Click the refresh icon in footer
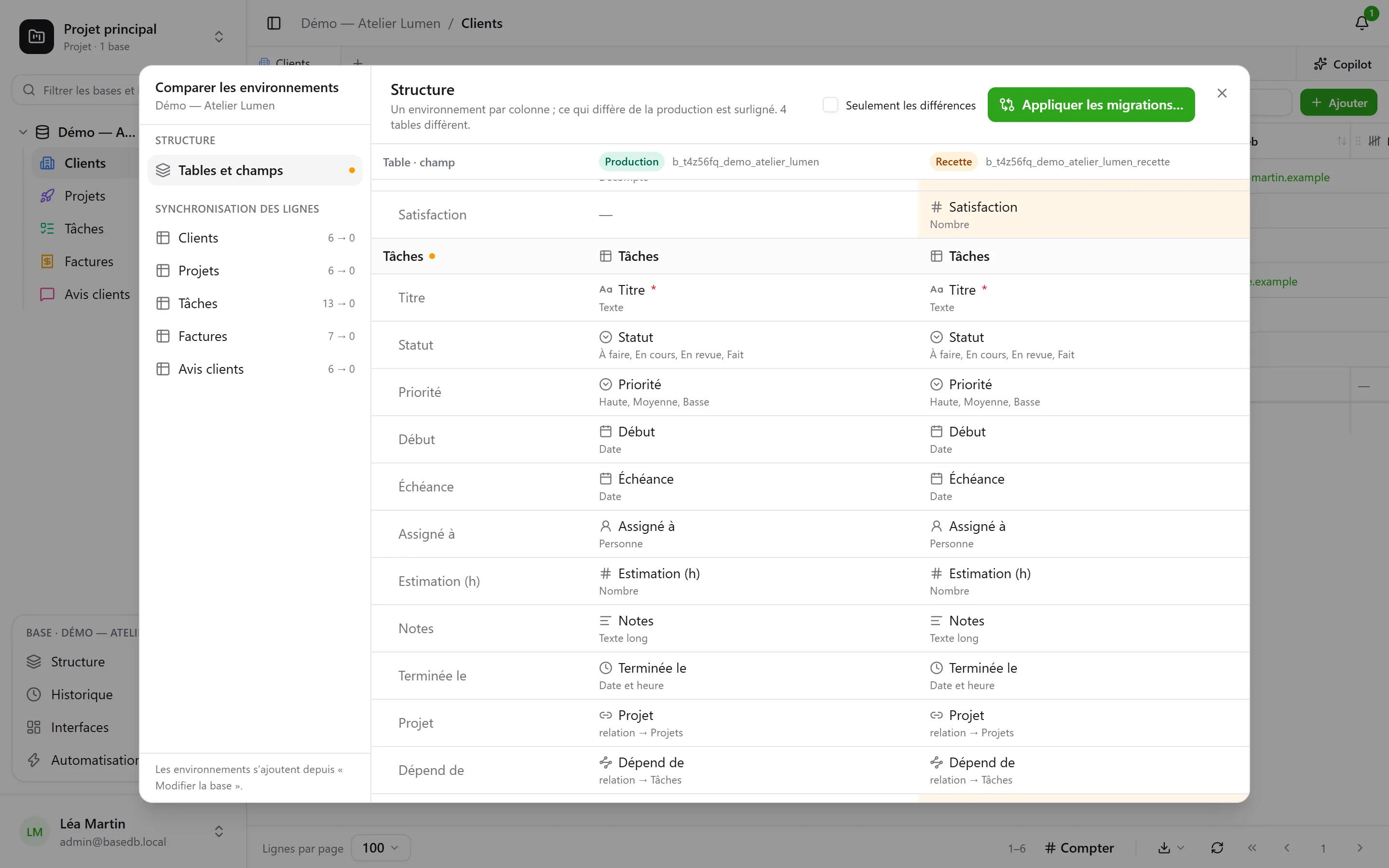This screenshot has height=868, width=1389. (x=1217, y=847)
